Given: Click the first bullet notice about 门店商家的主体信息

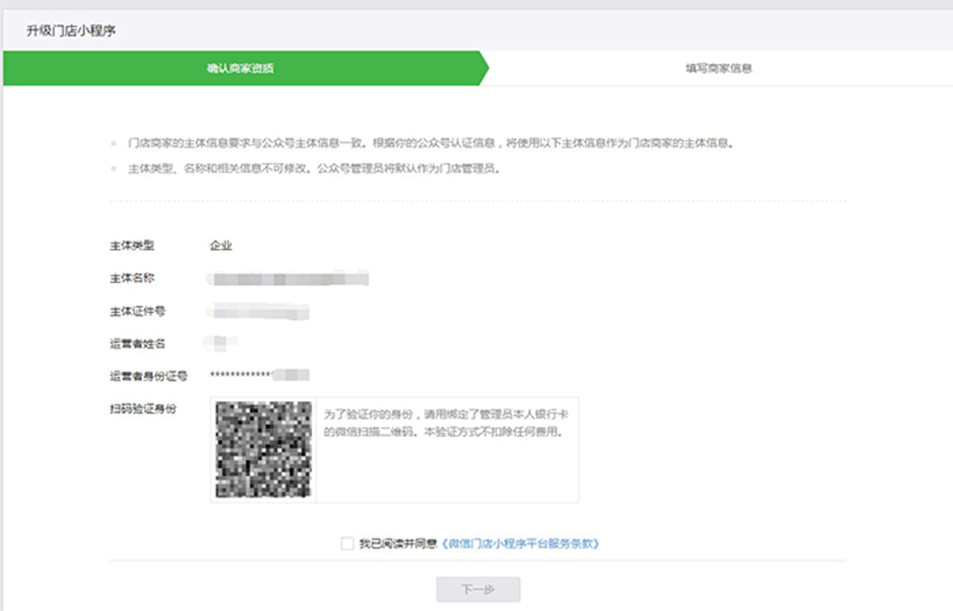Looking at the screenshot, I should click(430, 143).
